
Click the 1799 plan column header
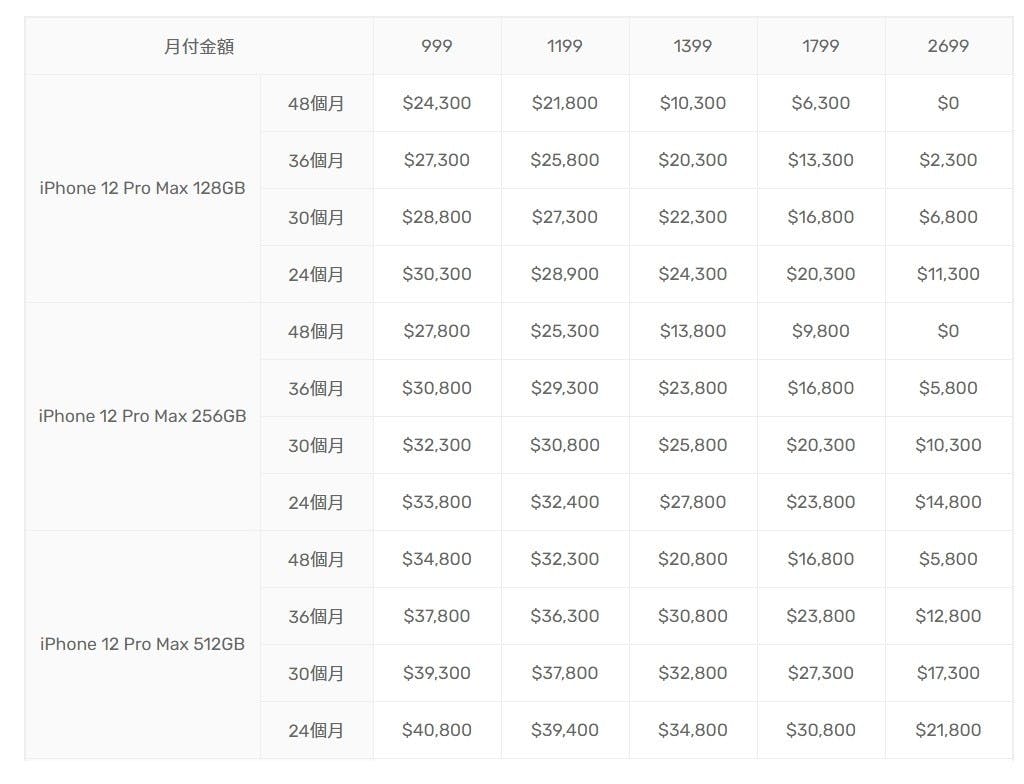821,46
